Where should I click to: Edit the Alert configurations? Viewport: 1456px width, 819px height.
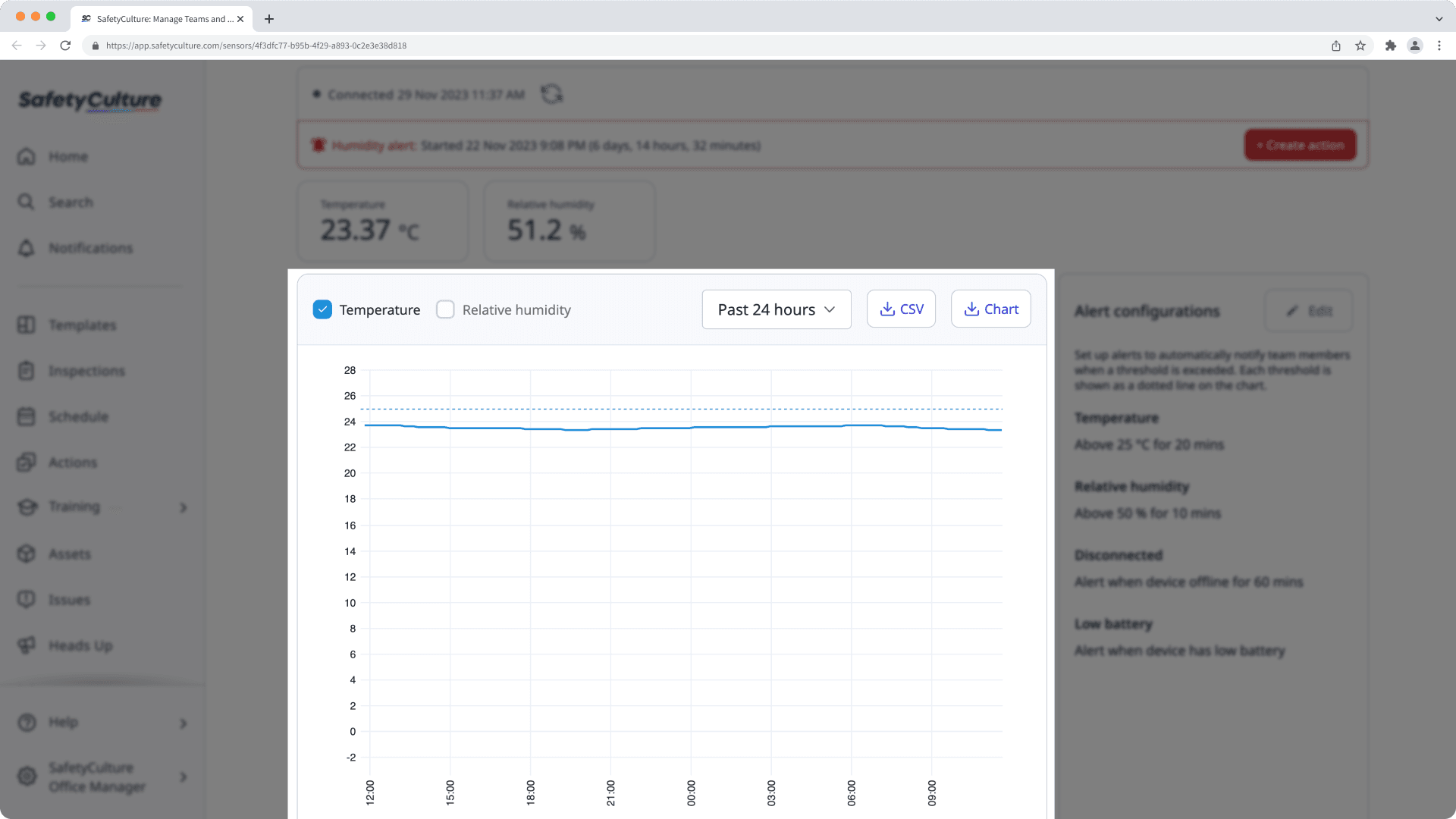1309,311
